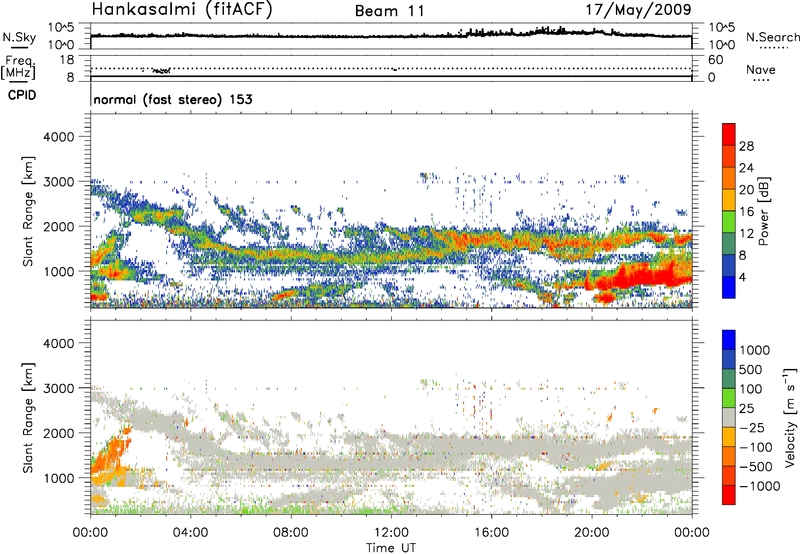This screenshot has width=800, height=554.
Task: Click the N.Sky noise trace in the top panel
Action: 391,35
